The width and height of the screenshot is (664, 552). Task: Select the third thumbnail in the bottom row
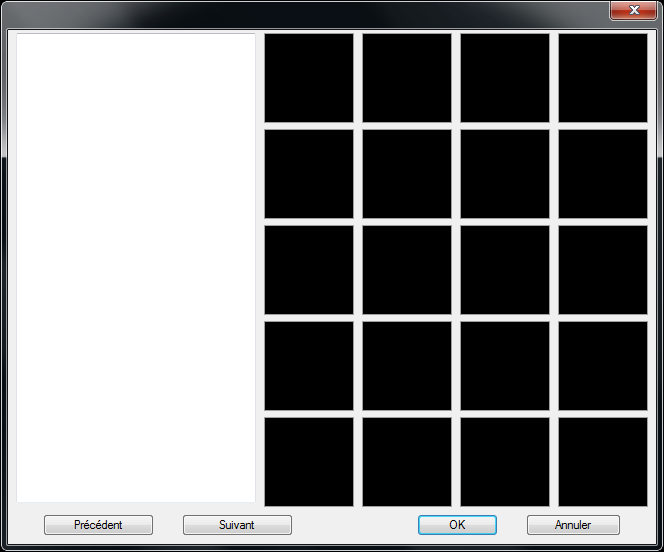pos(505,462)
